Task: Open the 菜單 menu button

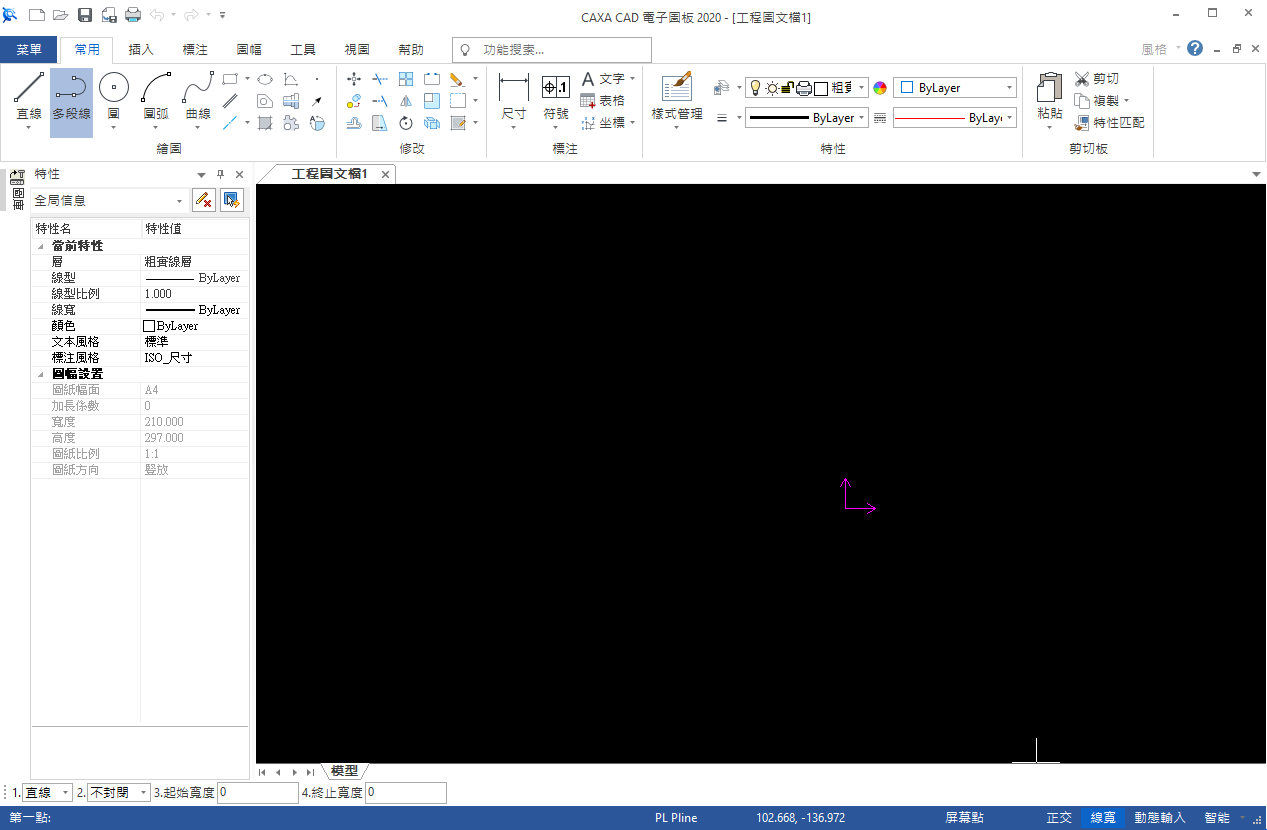Action: (x=29, y=49)
